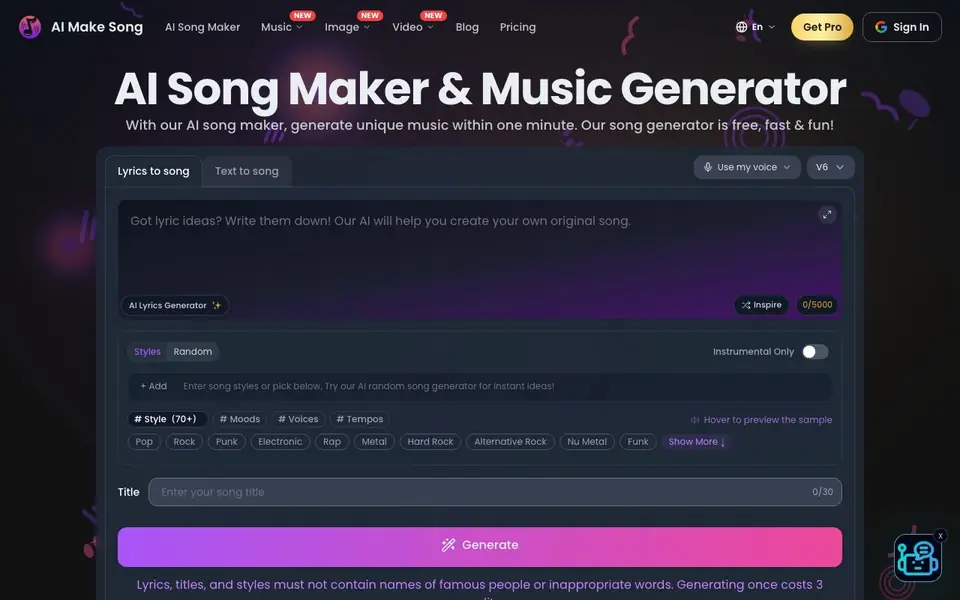Select the Styles mode option
The width and height of the screenshot is (960, 600).
[147, 351]
